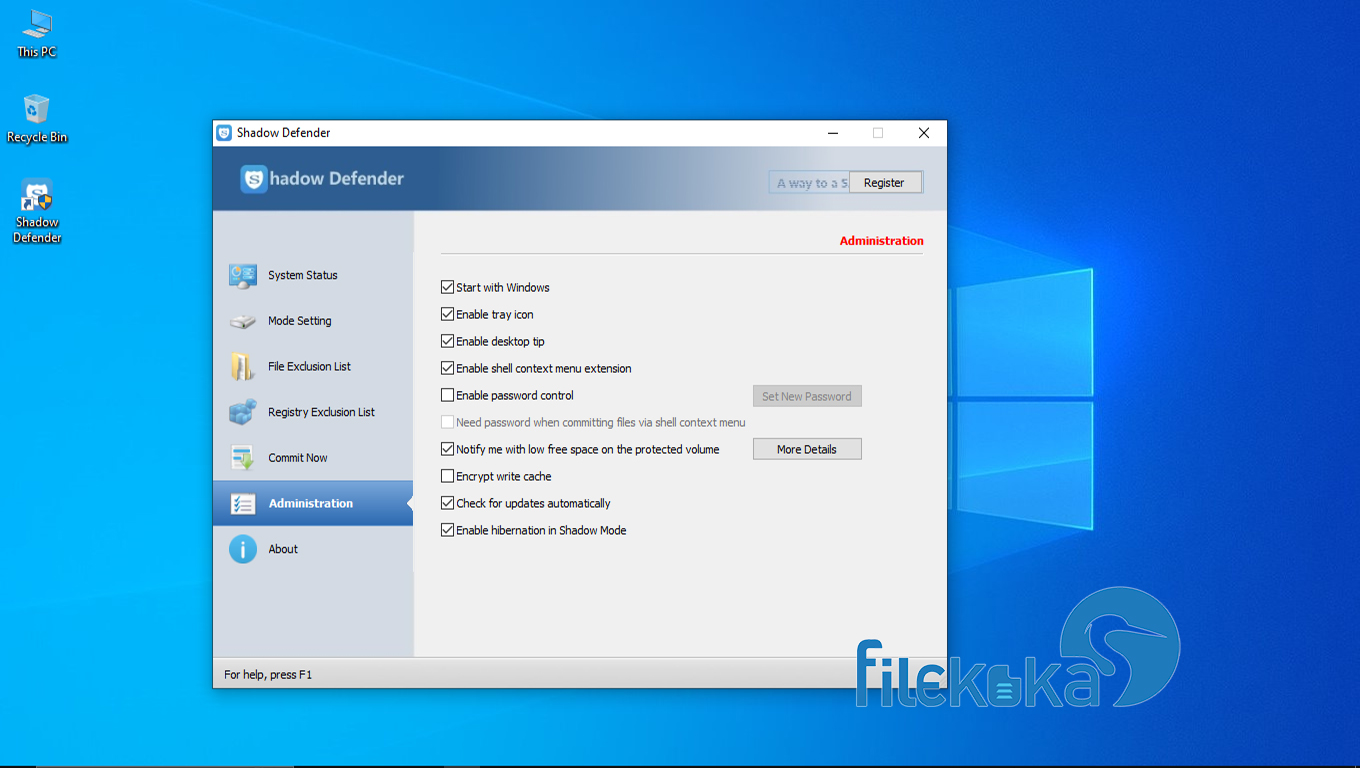Enable Encrypt write cache checkbox
Image resolution: width=1360 pixels, height=768 pixels.
[x=448, y=476]
